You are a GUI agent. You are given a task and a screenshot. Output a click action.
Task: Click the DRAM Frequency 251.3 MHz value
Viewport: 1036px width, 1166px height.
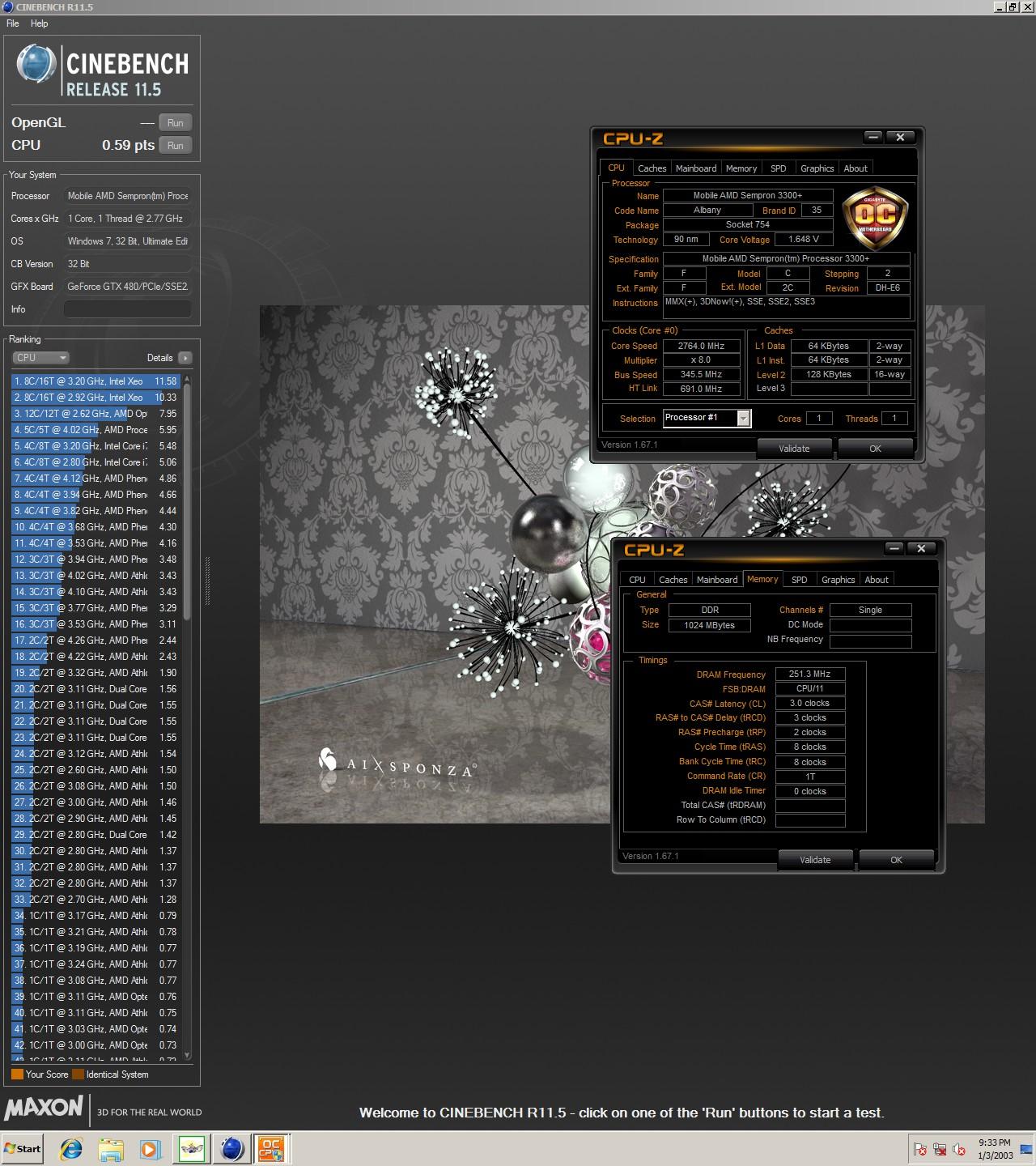coord(809,674)
